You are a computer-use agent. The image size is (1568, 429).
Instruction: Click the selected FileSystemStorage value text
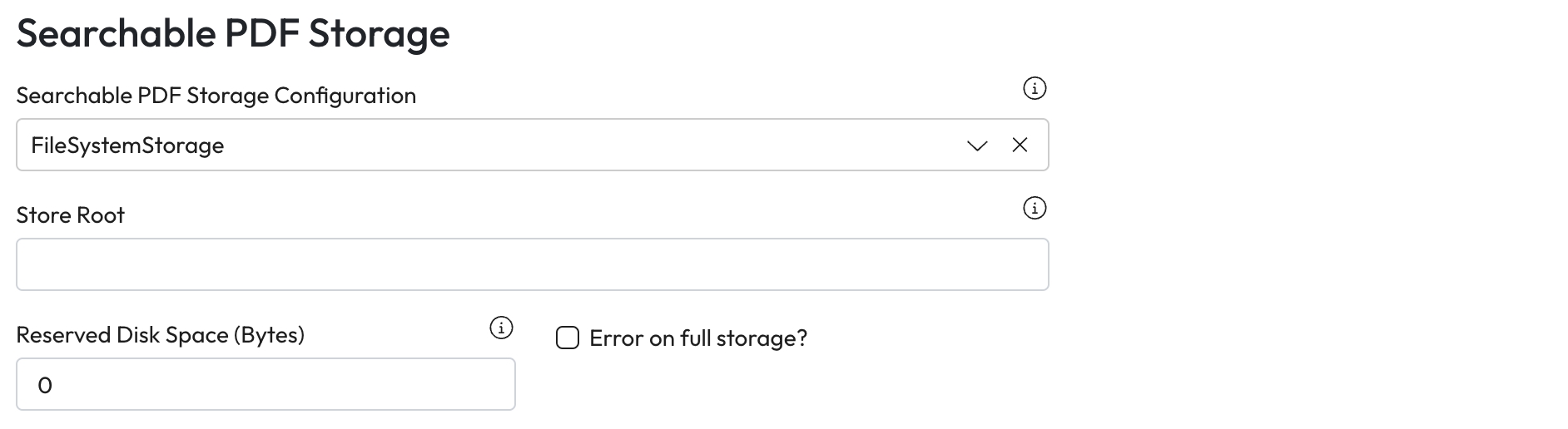(x=127, y=145)
